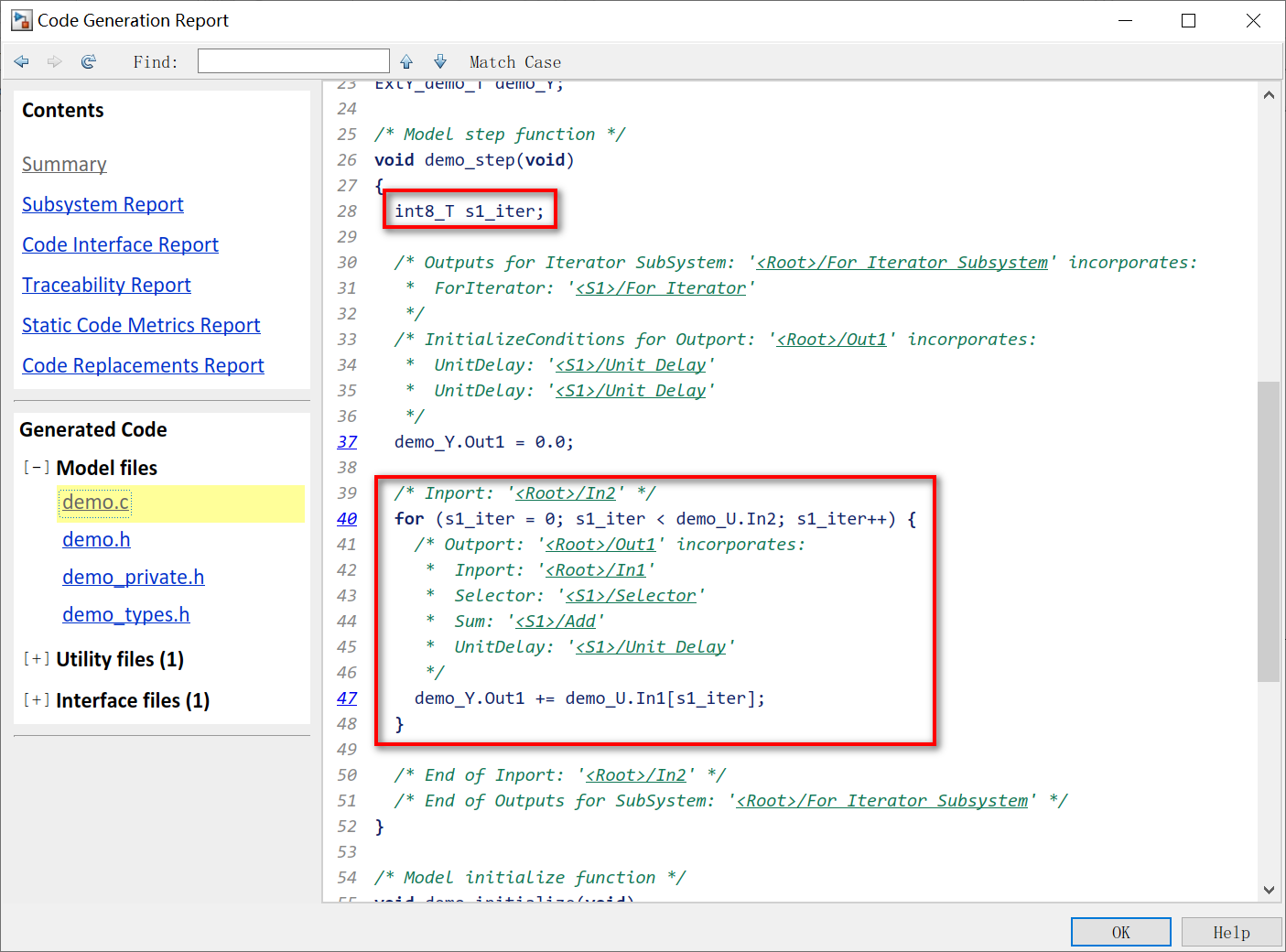
Task: Follow the <Root>/In1 link on line 42
Action: (x=596, y=570)
